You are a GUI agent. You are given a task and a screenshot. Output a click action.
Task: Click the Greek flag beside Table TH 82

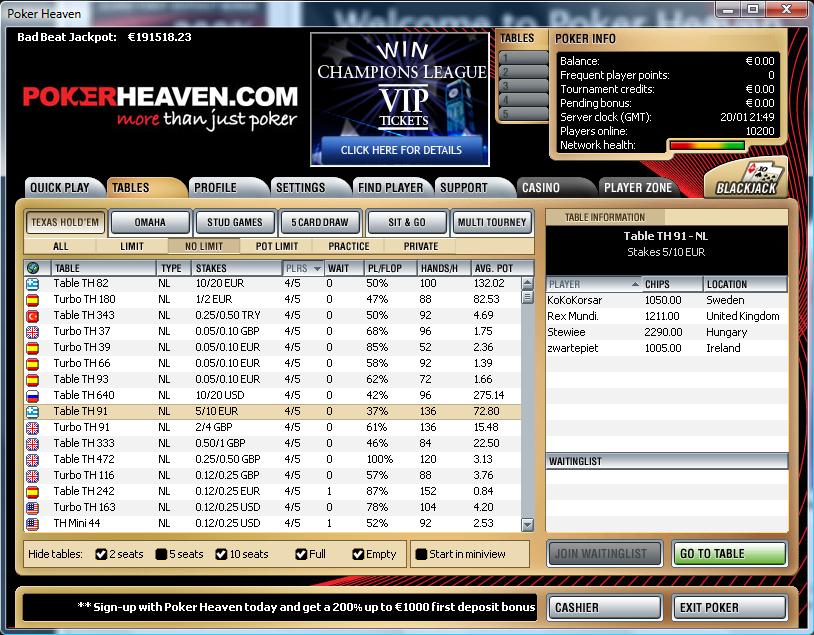coord(32,283)
